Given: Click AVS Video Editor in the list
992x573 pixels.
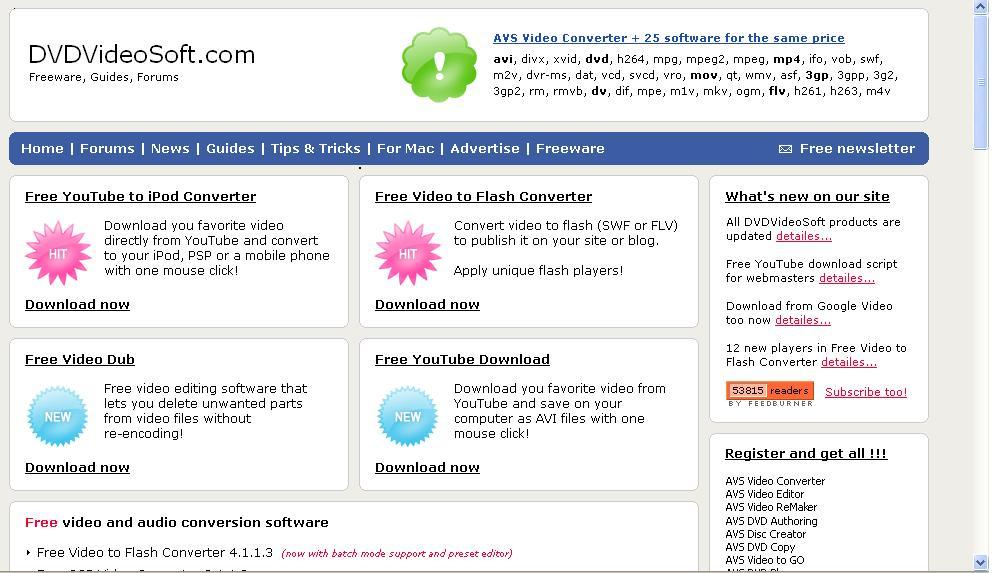Looking at the screenshot, I should coord(764,495).
